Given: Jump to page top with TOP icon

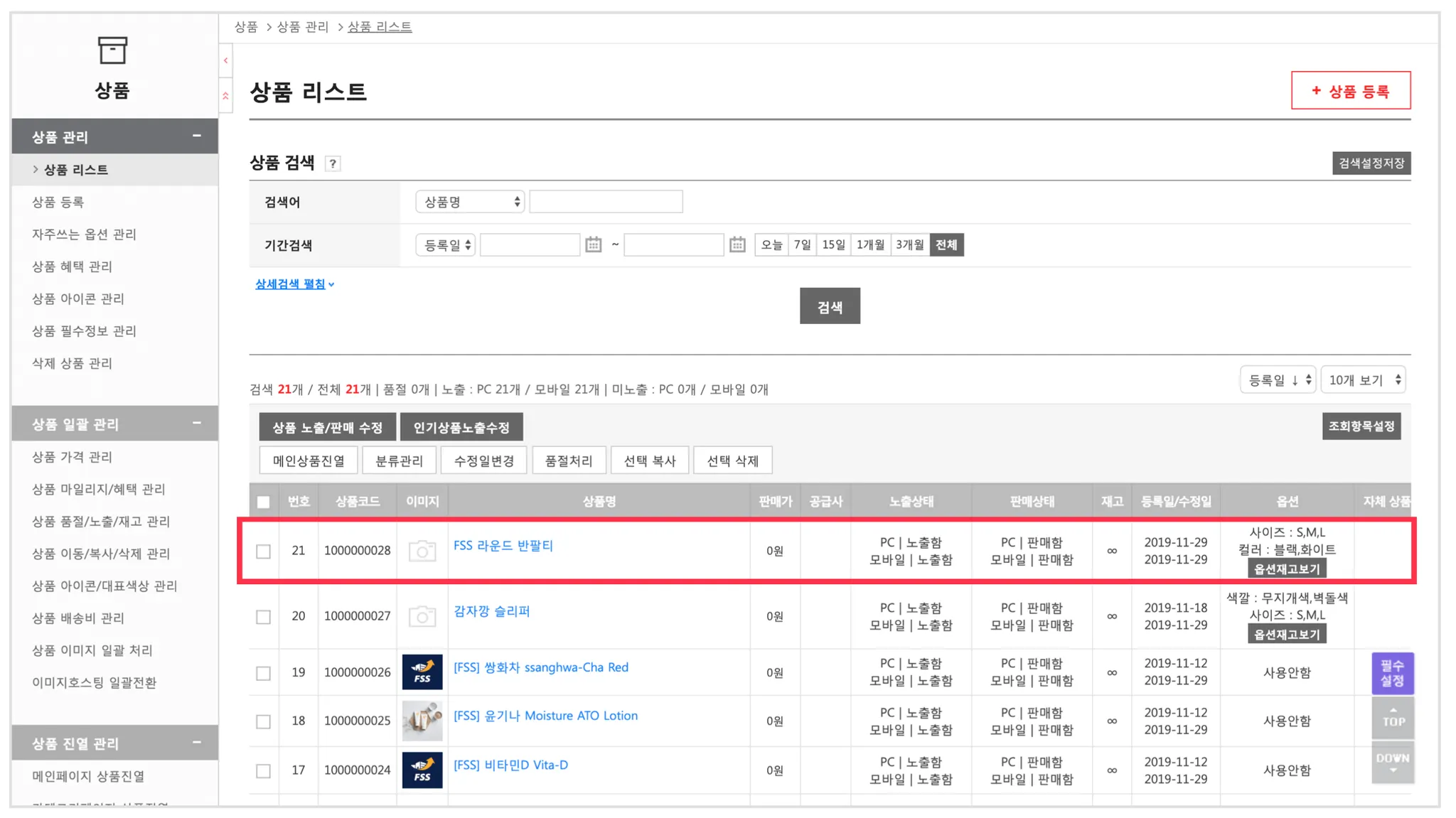Looking at the screenshot, I should tap(1392, 719).
